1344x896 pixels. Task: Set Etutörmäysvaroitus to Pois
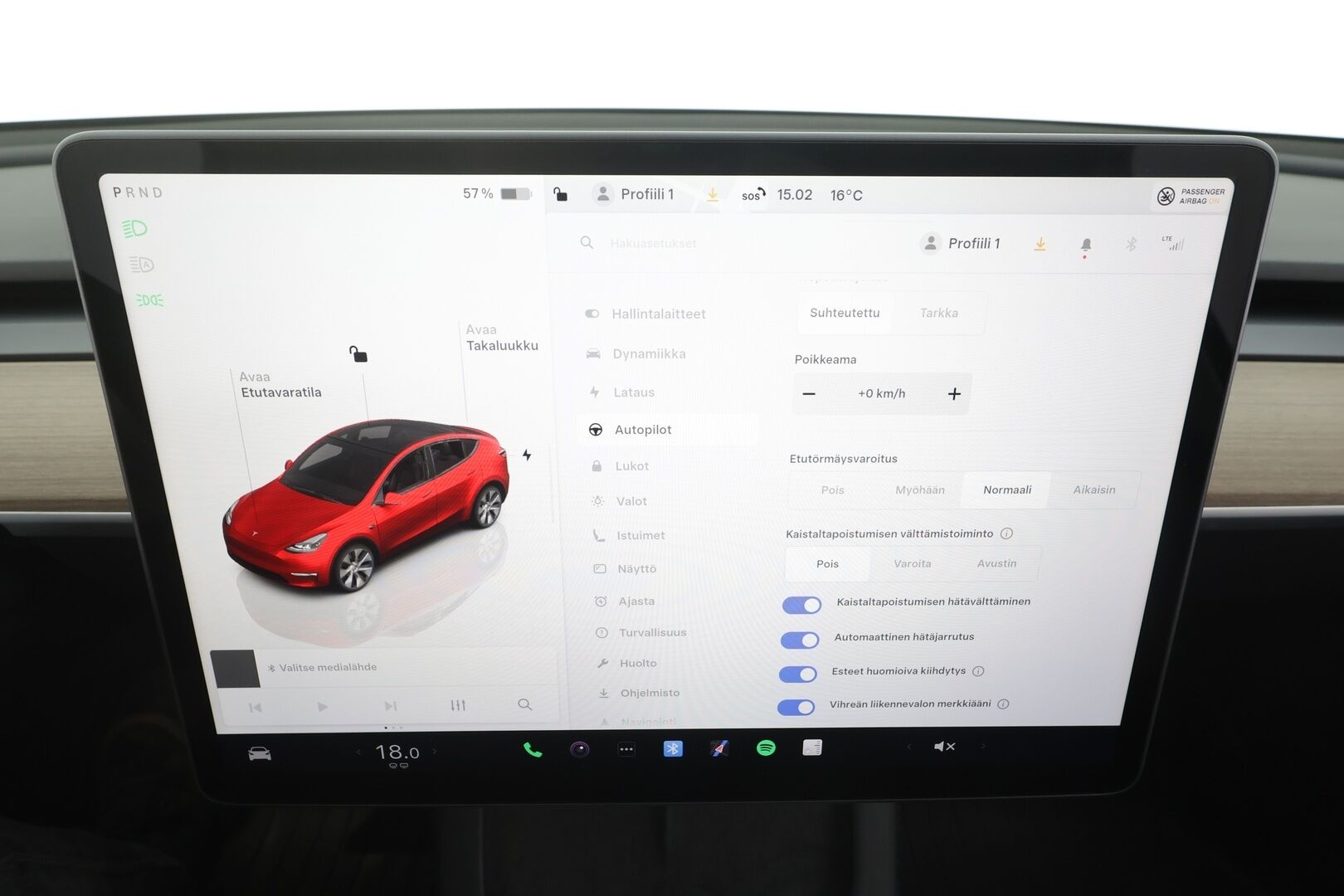[833, 490]
